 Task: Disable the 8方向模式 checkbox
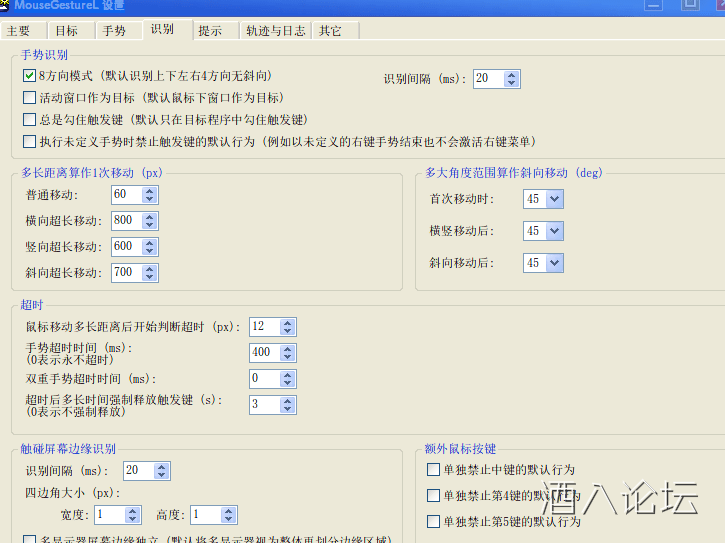(30, 76)
